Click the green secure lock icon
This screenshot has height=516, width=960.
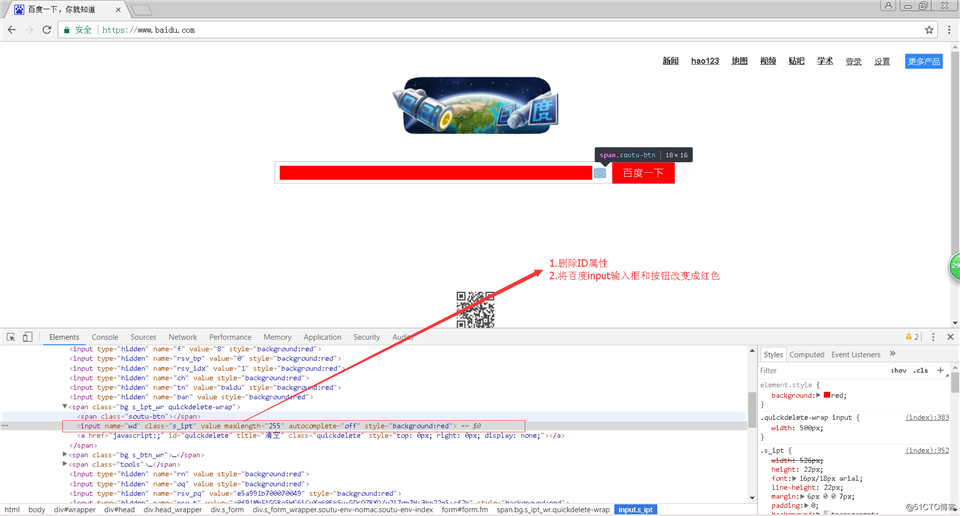pyautogui.click(x=67, y=29)
